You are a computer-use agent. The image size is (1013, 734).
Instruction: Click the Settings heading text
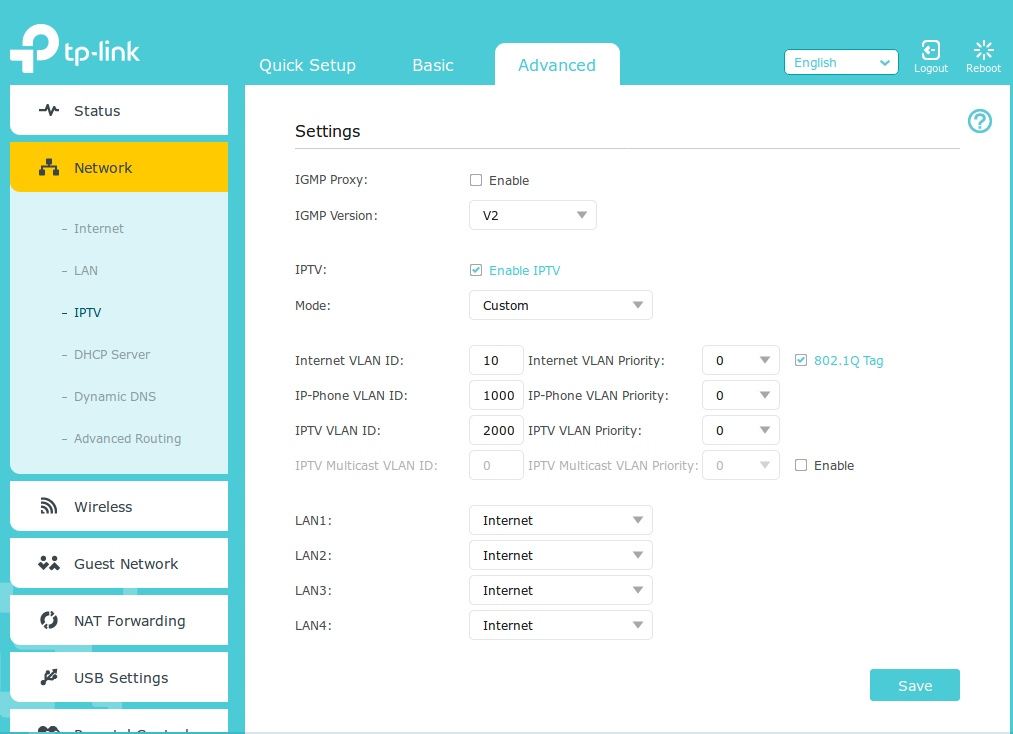pos(328,131)
